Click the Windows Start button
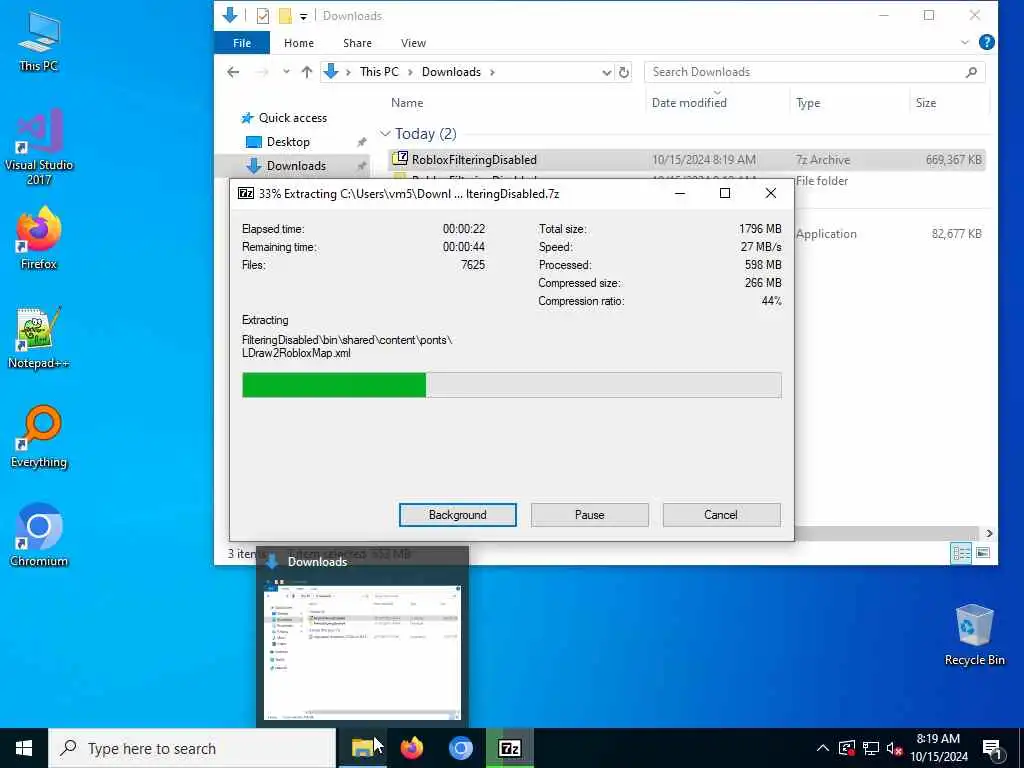The image size is (1024, 768). coord(24,748)
